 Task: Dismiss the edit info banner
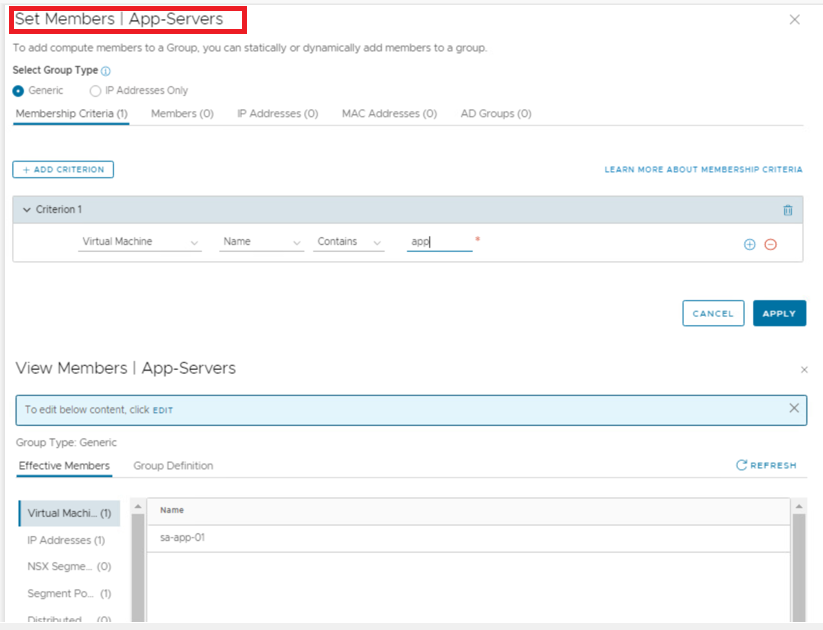(x=794, y=408)
